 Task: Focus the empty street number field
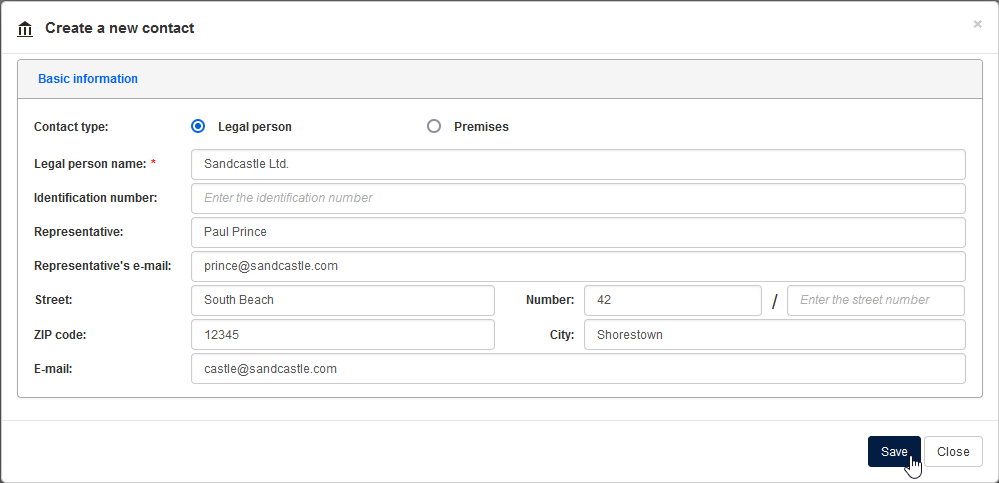click(876, 300)
